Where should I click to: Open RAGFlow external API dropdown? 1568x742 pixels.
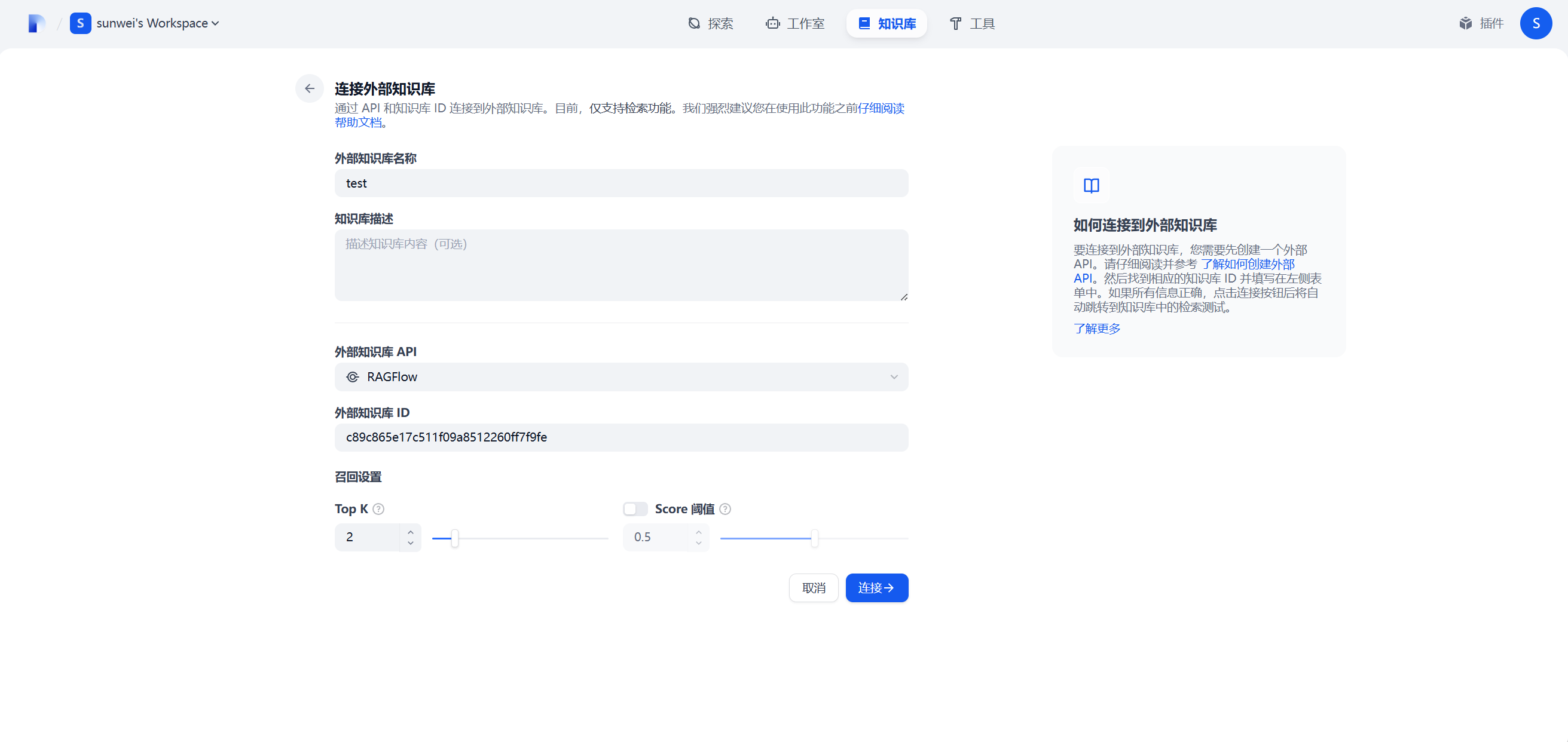click(x=621, y=377)
